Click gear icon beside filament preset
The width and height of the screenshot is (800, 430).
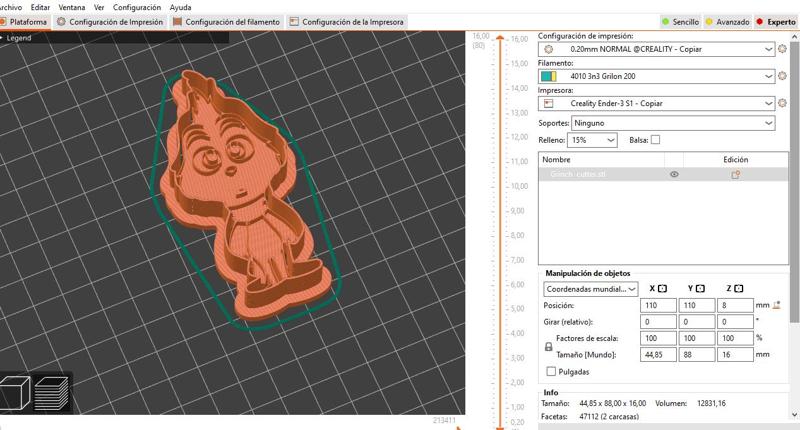782,76
